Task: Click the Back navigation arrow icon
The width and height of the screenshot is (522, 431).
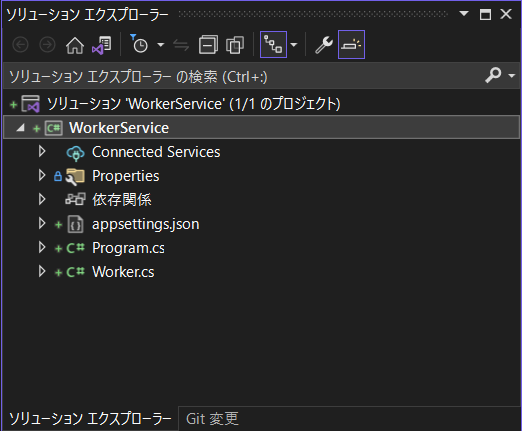Action: pyautogui.click(x=20, y=45)
